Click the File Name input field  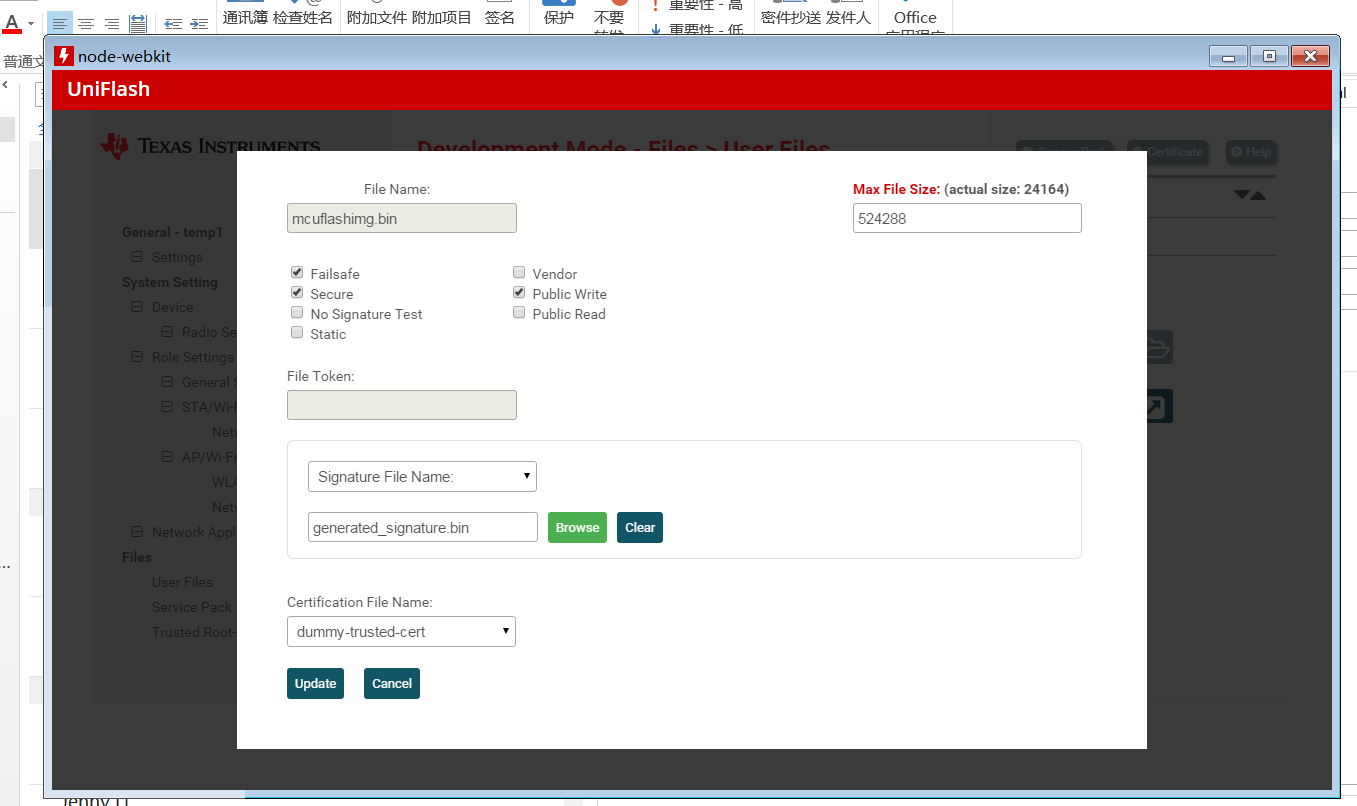pyautogui.click(x=402, y=218)
